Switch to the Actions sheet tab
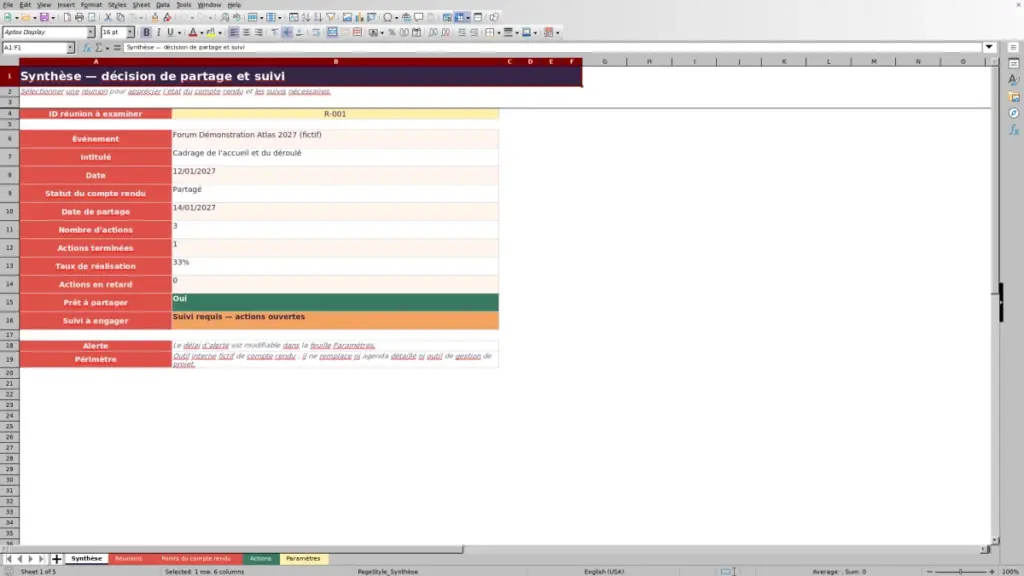Screen dimensions: 1024x576 [x=260, y=558]
